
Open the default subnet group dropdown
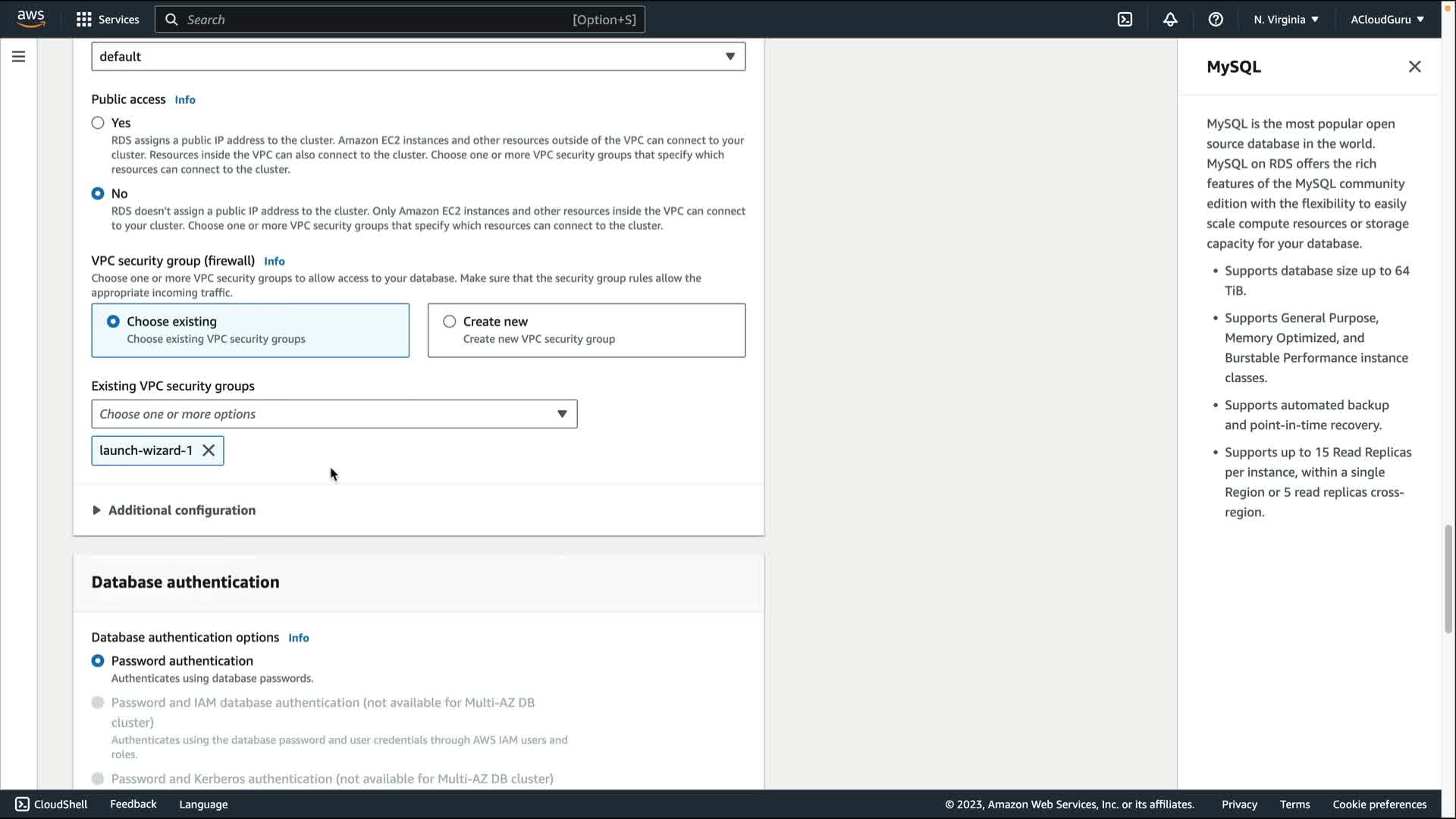(418, 57)
